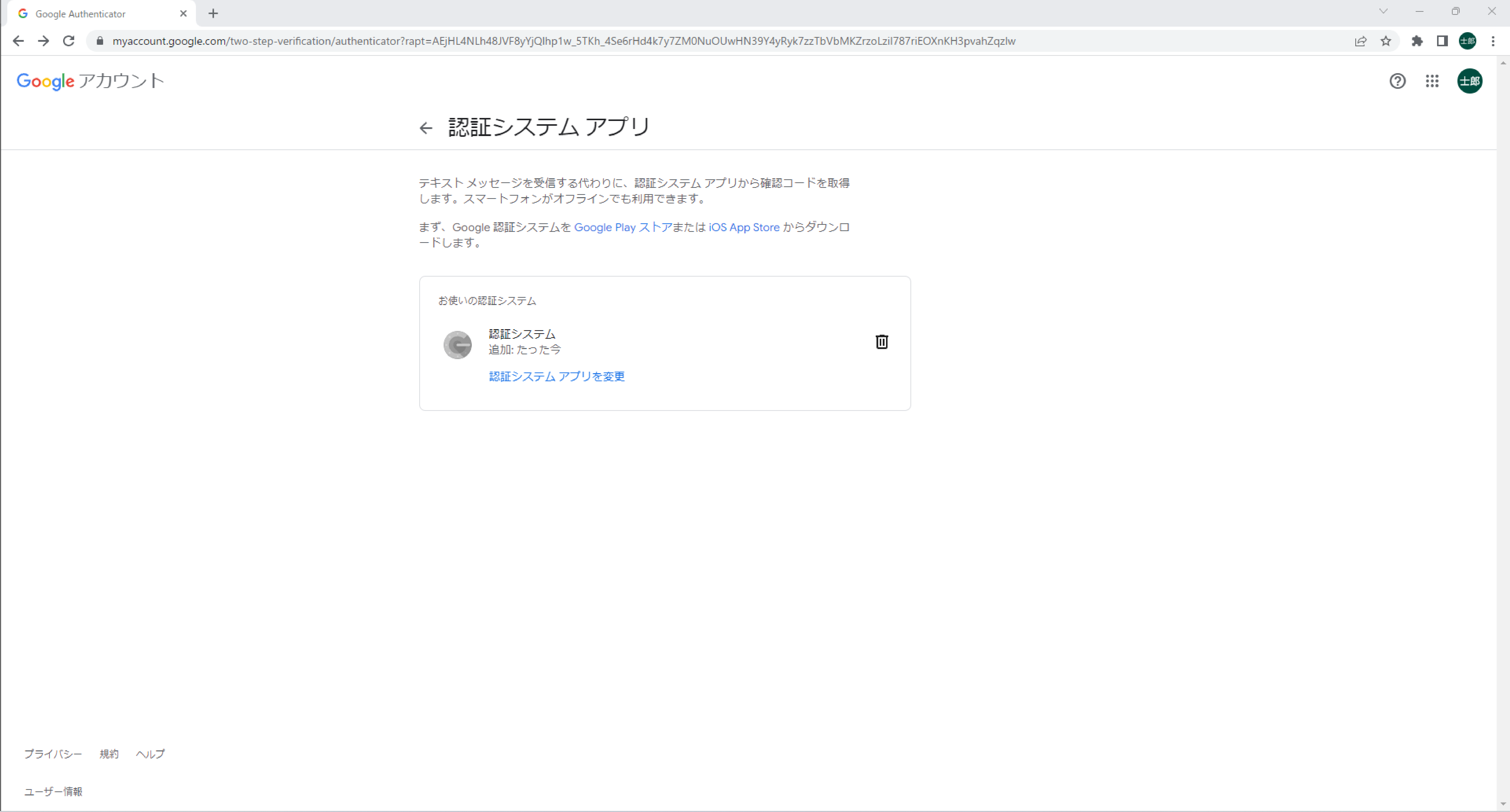Click the ユーザー情報 footer link
1510x812 pixels.
[x=53, y=791]
